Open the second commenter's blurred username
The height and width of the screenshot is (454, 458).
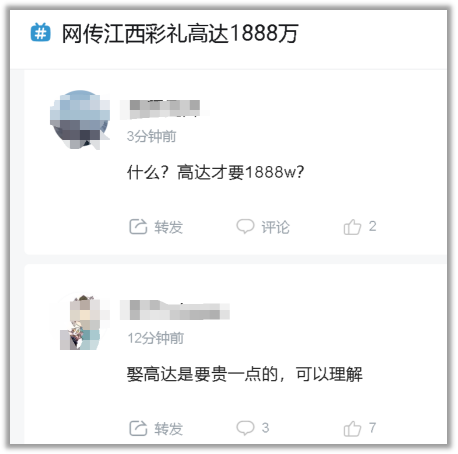point(175,310)
